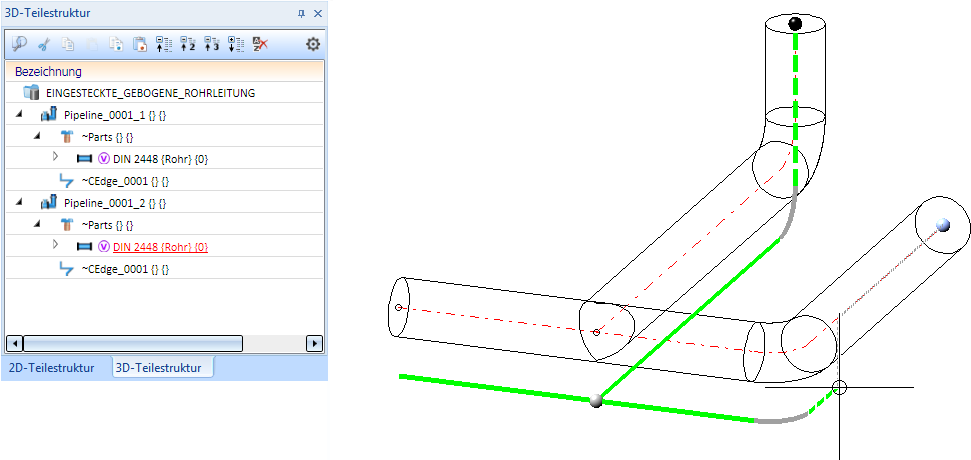The width and height of the screenshot is (971, 460).
Task: Collapse ~Parts under Pipeline_0001_2
Action: coord(37,224)
